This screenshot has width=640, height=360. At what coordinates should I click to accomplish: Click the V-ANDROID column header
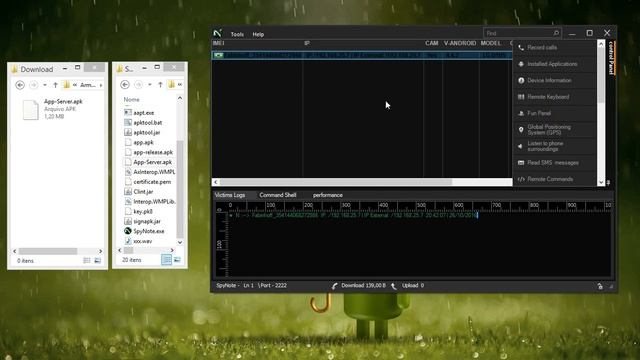tap(460, 43)
